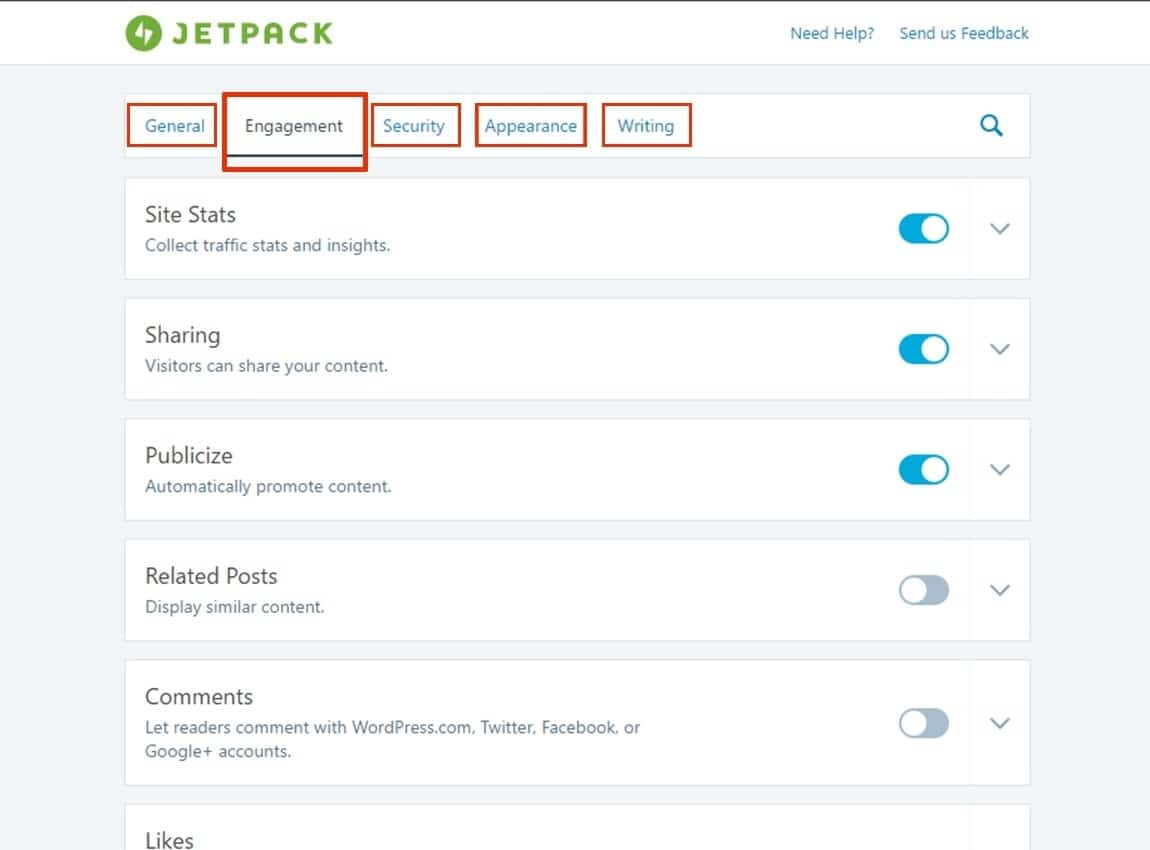Expand the Comments settings chevron
The height and width of the screenshot is (850, 1150).
pyautogui.click(x=1000, y=723)
